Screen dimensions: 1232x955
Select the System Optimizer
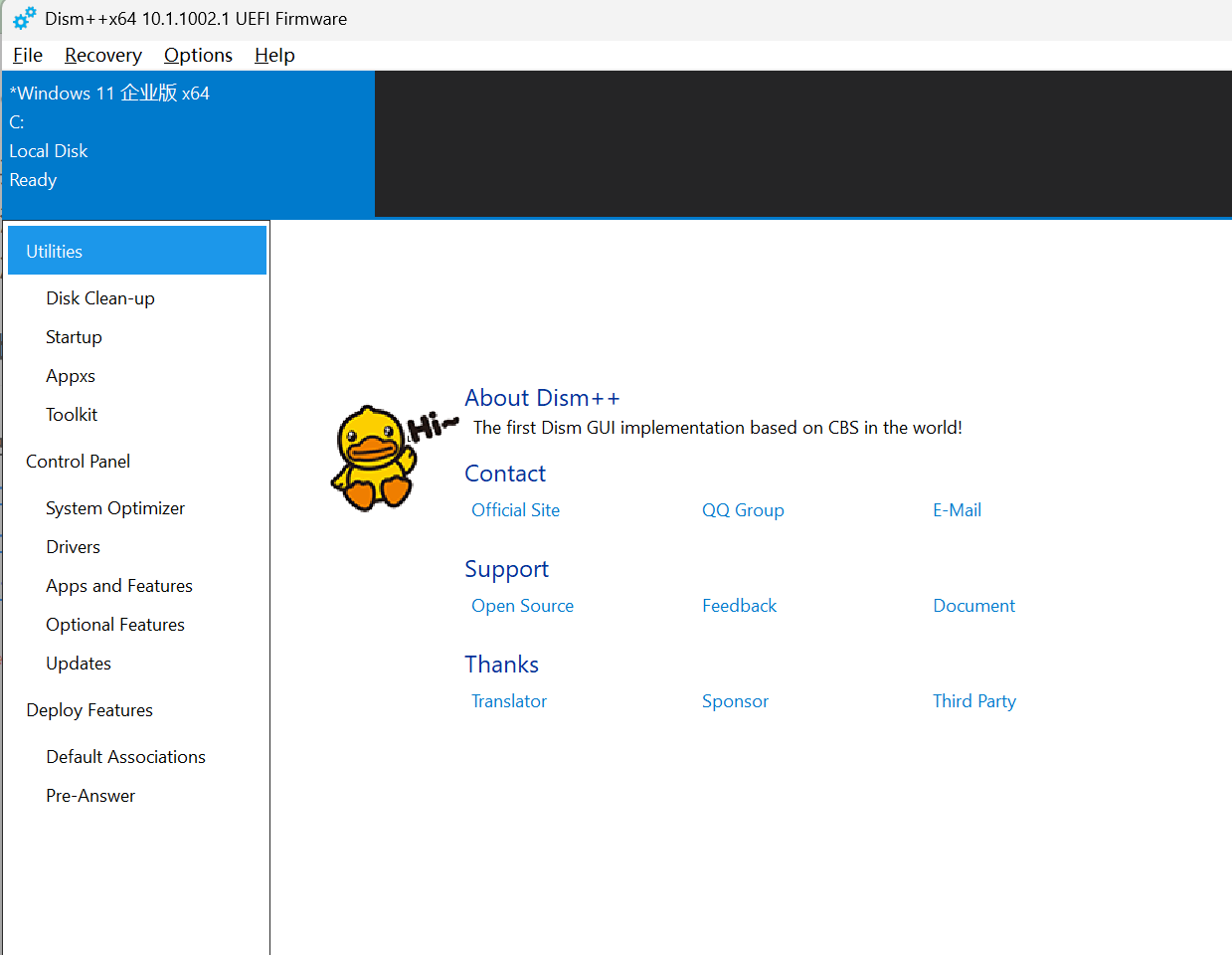pos(114,507)
